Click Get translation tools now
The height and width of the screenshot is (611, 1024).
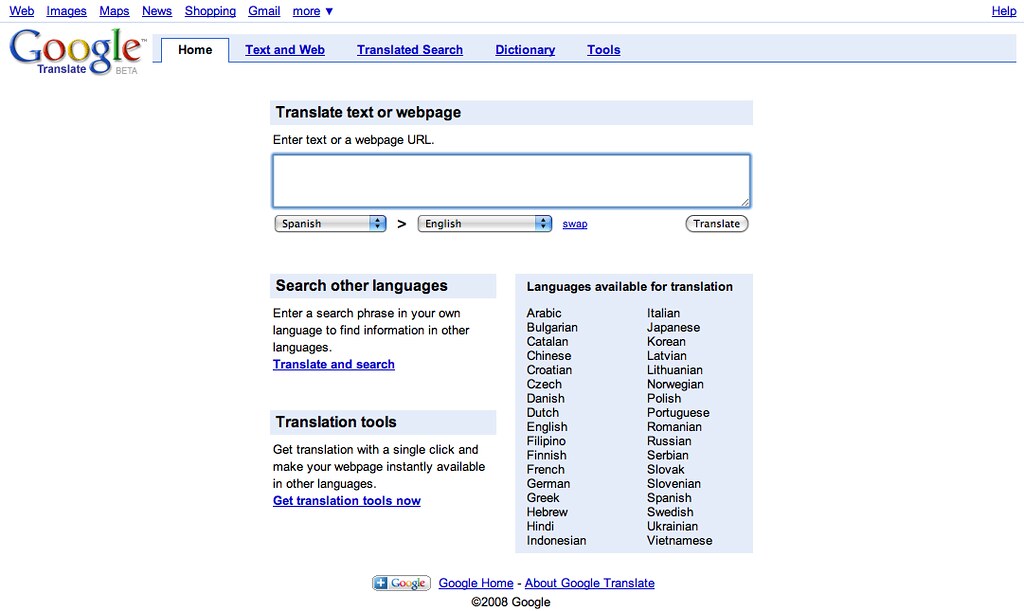[x=346, y=500]
